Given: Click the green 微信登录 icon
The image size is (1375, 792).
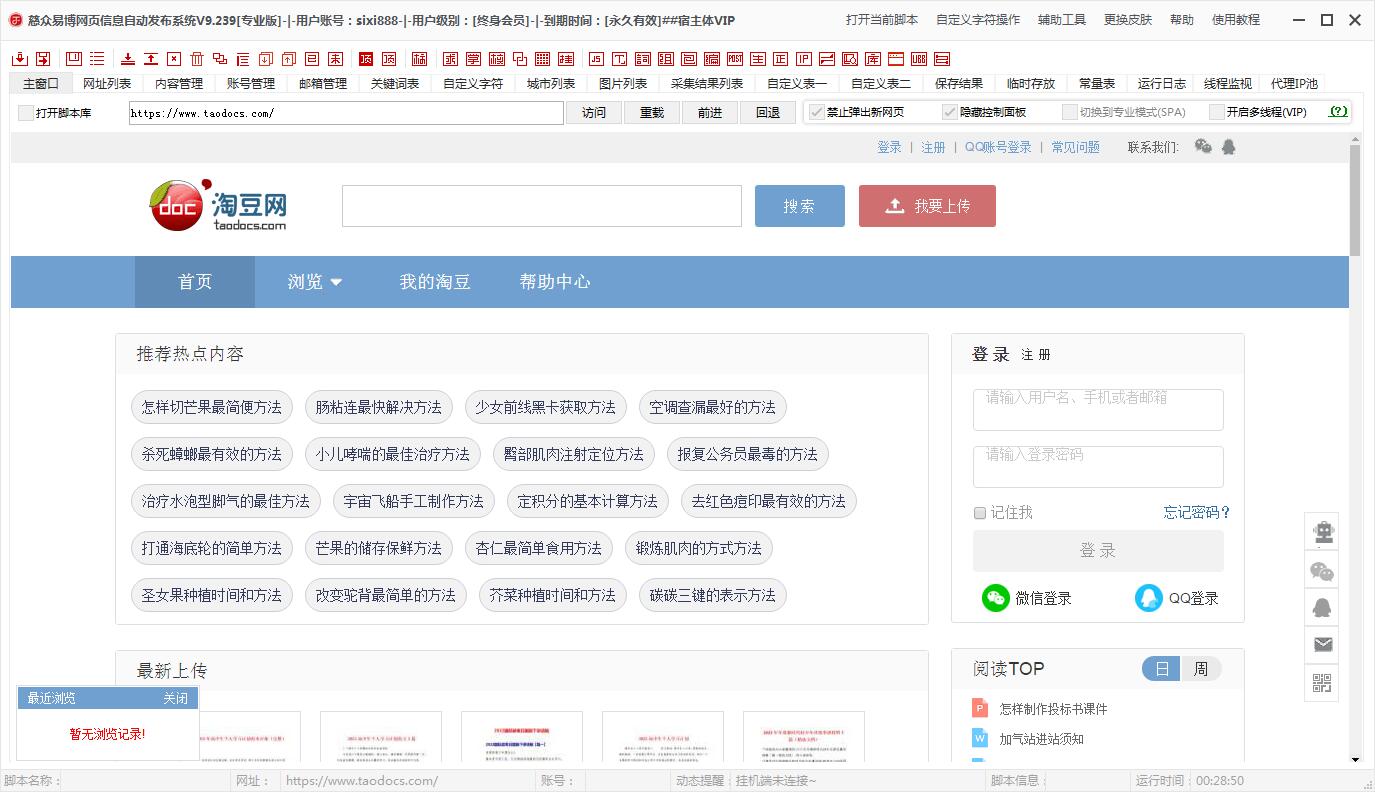Looking at the screenshot, I should point(996,598).
